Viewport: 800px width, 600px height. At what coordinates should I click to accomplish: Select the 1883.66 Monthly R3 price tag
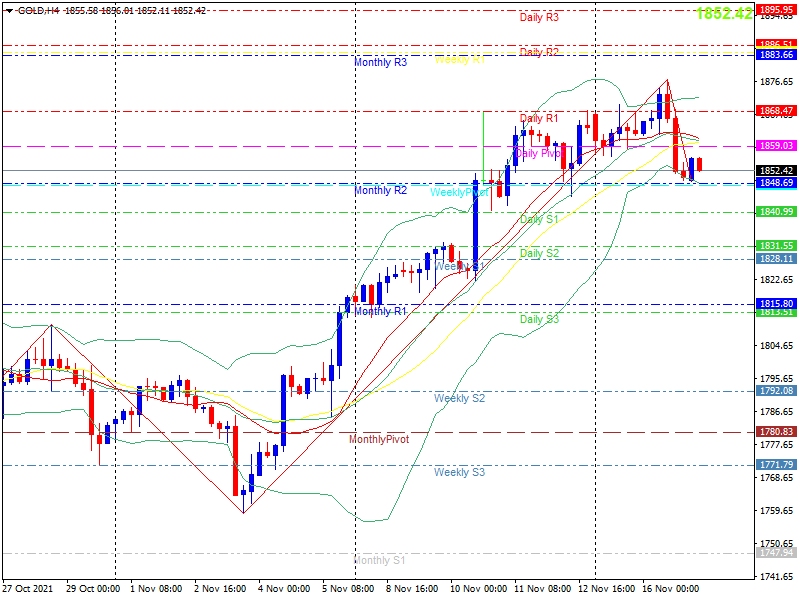pyautogui.click(x=776, y=55)
